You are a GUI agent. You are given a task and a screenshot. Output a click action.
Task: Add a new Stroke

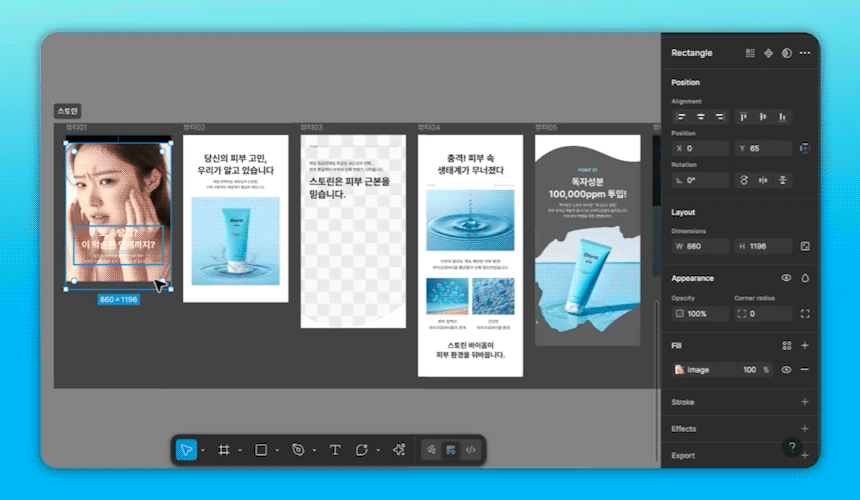[x=805, y=402]
